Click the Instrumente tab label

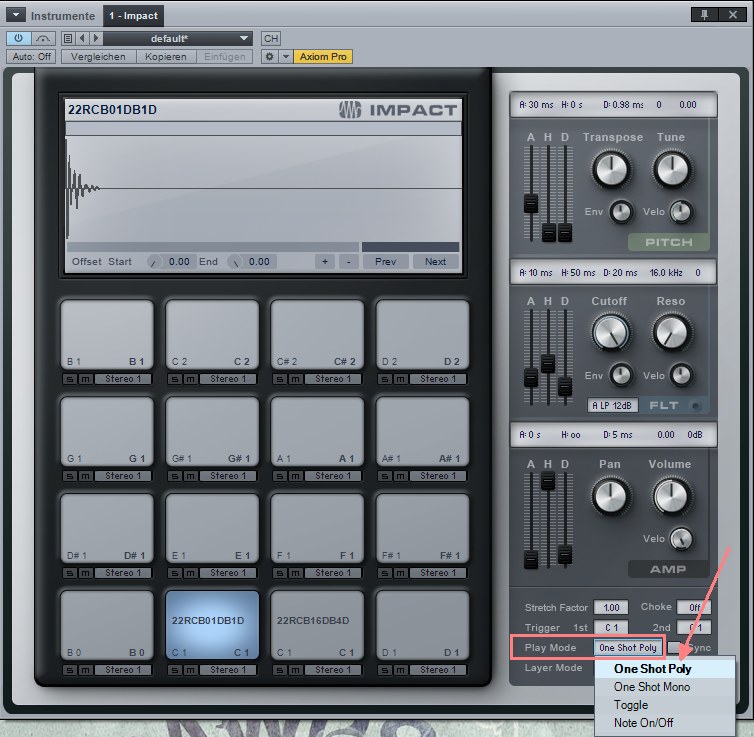[63, 16]
